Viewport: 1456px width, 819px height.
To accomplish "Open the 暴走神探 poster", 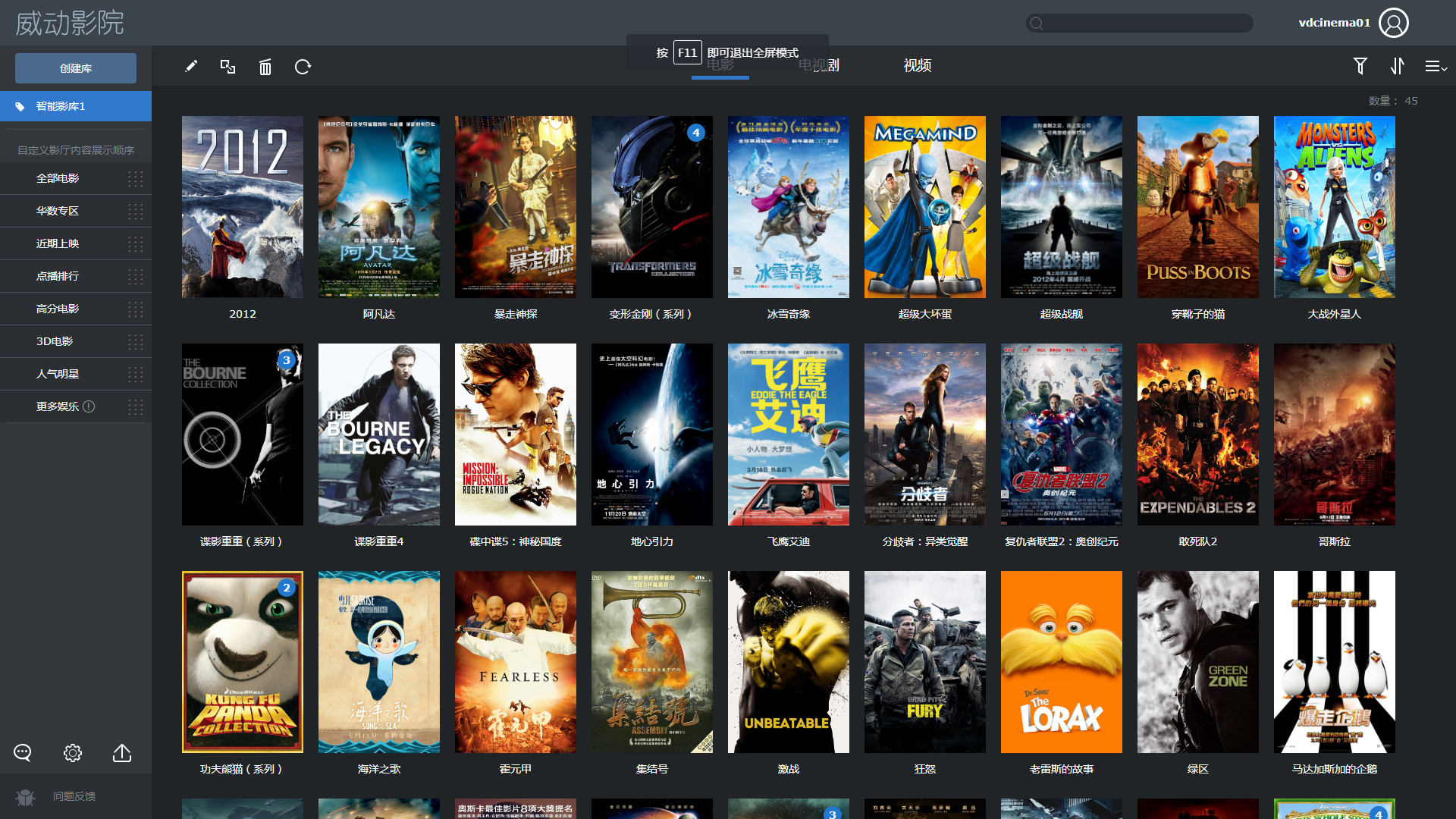I will click(516, 207).
